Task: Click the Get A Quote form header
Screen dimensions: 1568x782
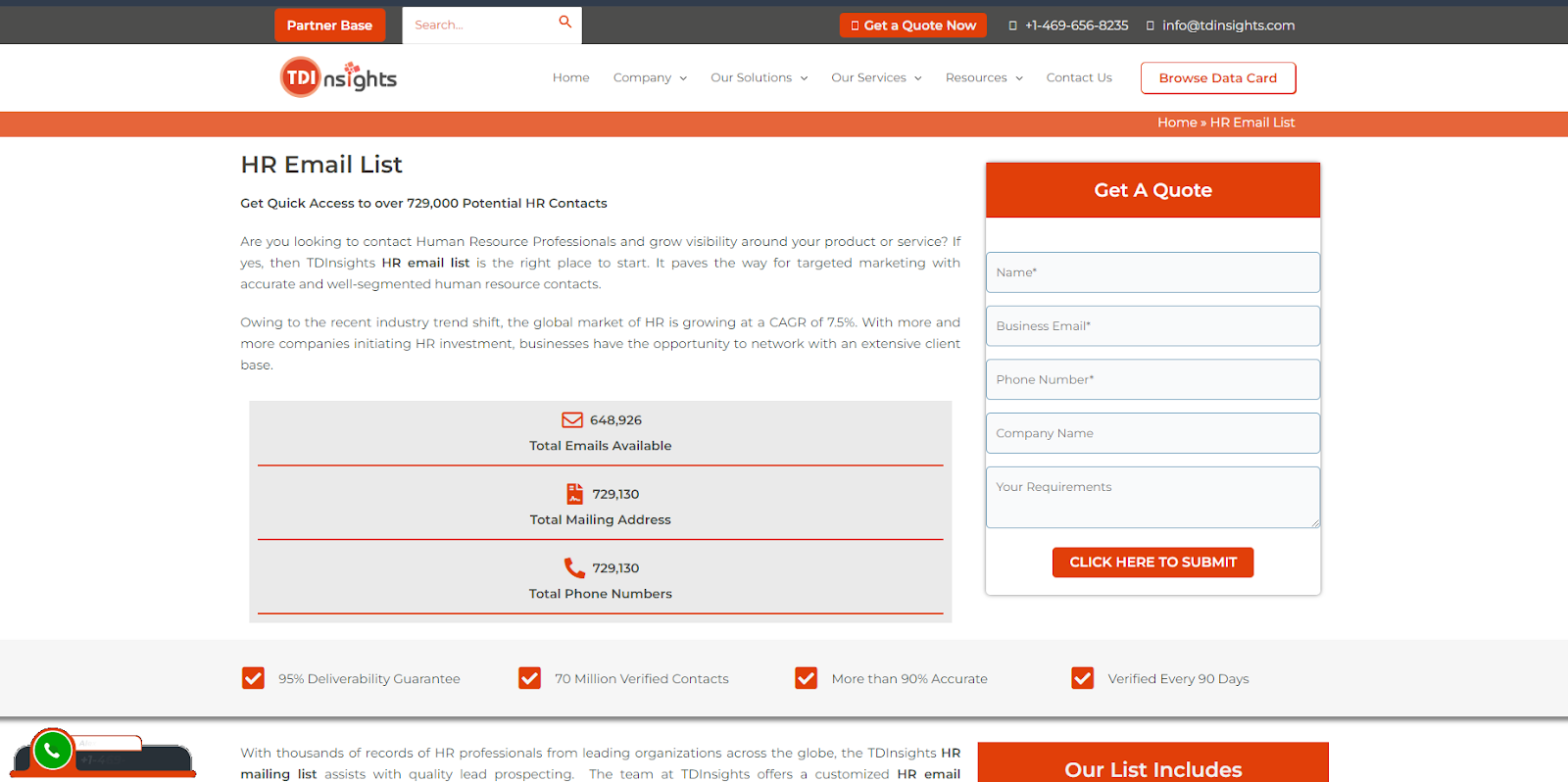Action: pyautogui.click(x=1152, y=190)
